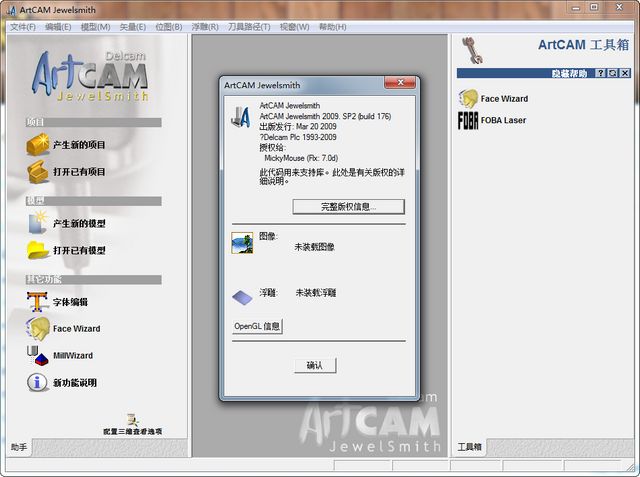Click the wrench icon in toolbox header

(x=472, y=50)
